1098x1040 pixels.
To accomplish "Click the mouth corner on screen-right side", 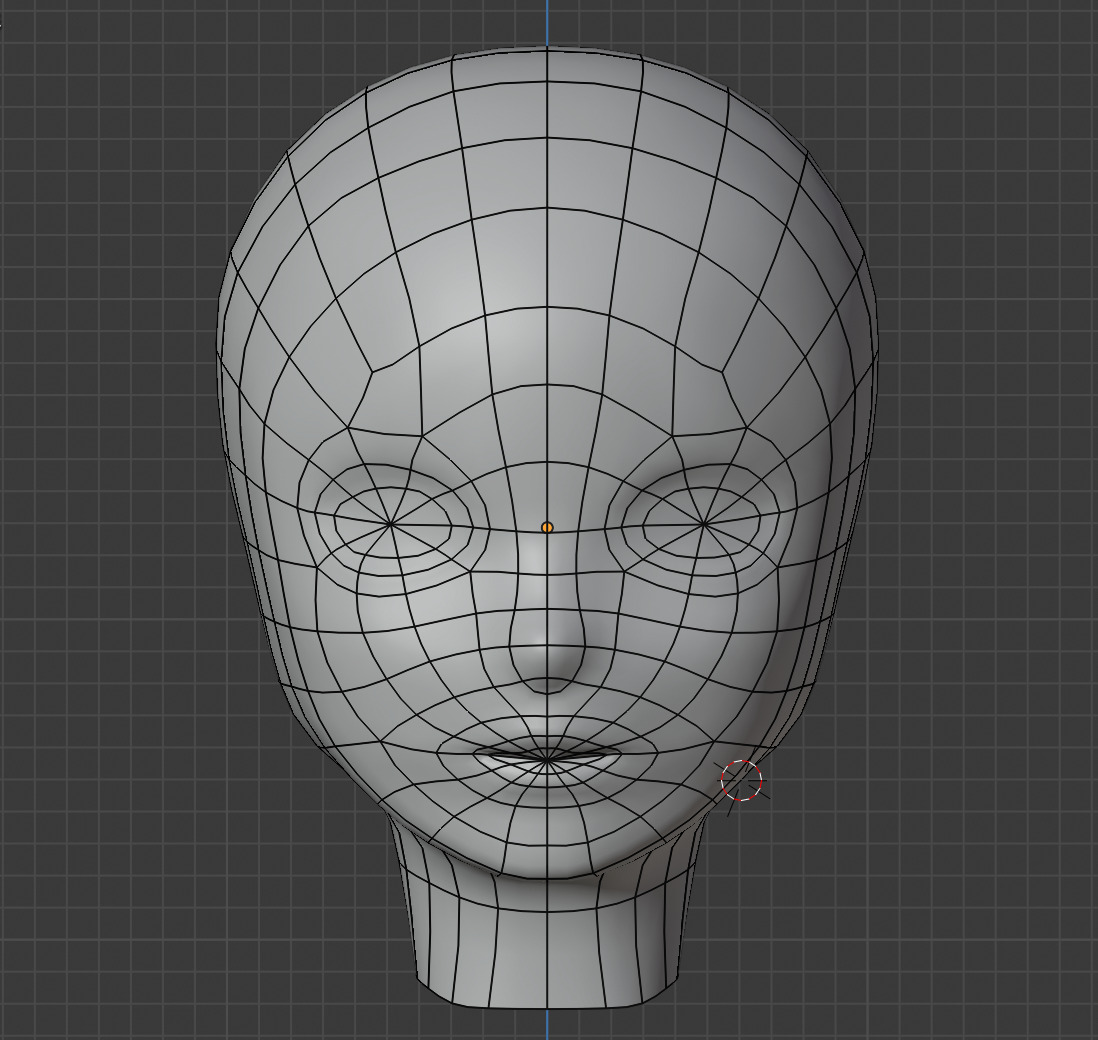I will pyautogui.click(x=620, y=750).
